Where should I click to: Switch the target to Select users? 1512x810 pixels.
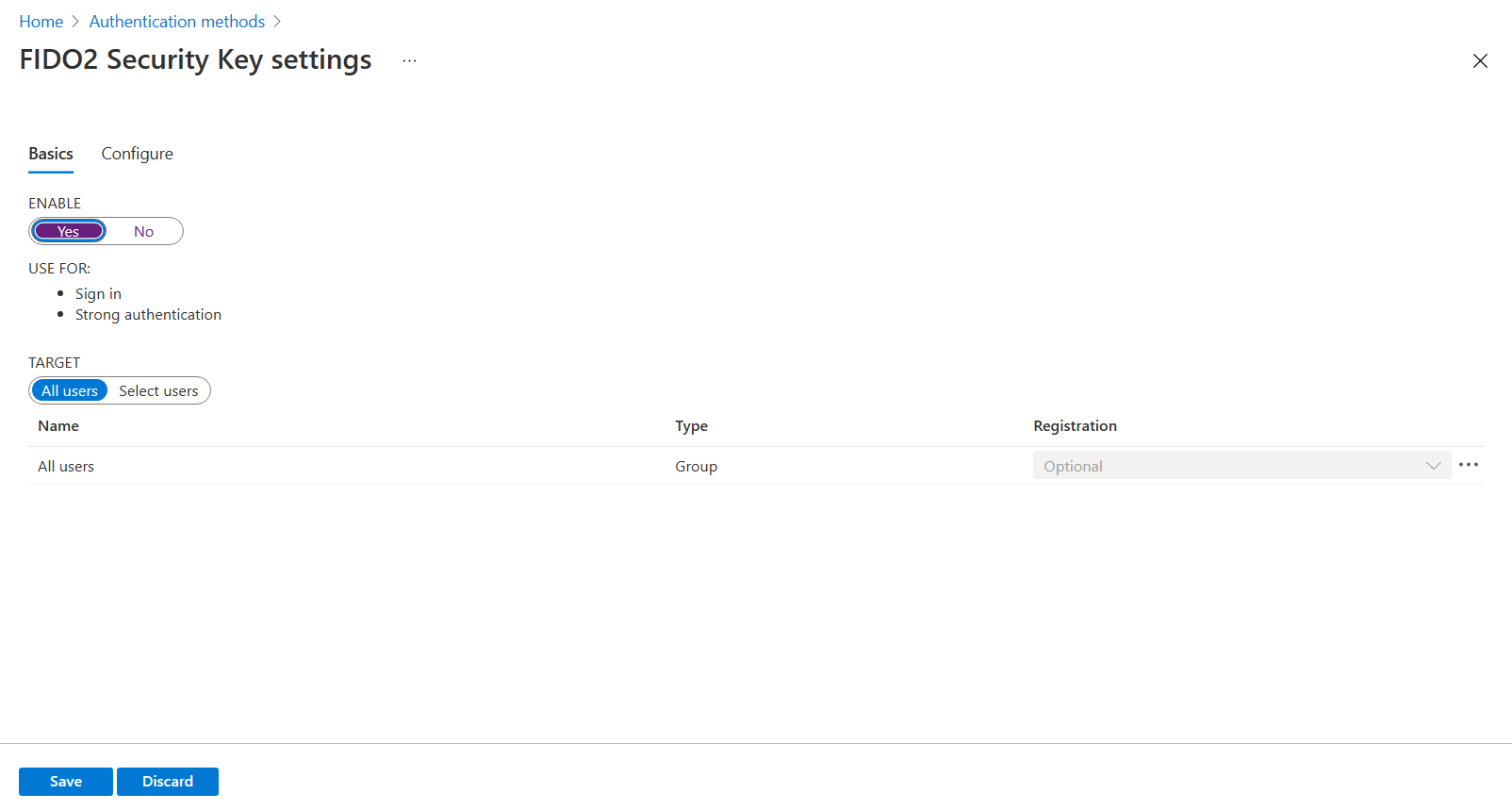click(158, 390)
